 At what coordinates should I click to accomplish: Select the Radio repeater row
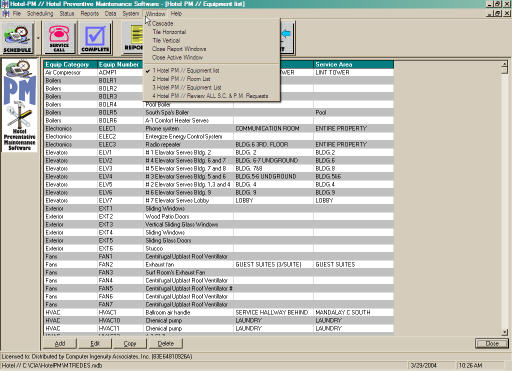(219, 144)
